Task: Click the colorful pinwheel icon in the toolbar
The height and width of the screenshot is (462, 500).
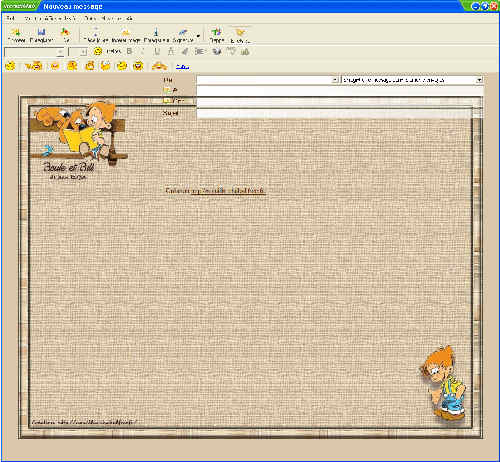Action: click(x=65, y=35)
